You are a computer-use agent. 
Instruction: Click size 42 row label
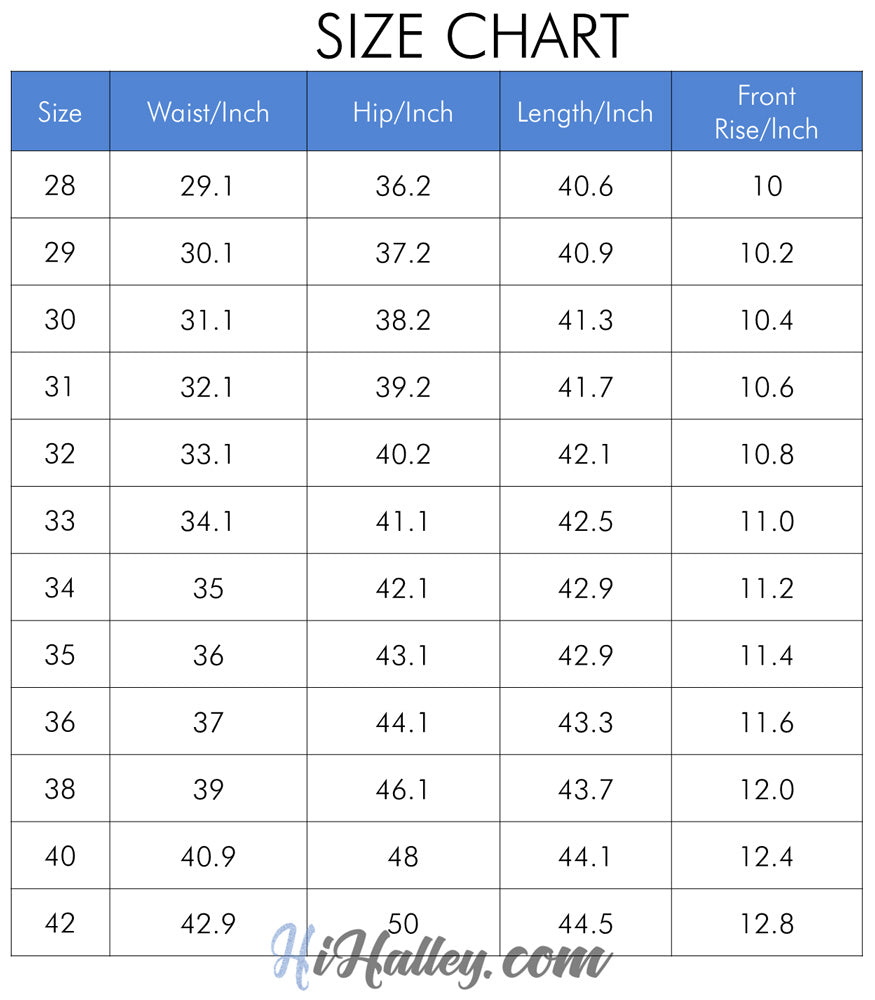[60, 923]
